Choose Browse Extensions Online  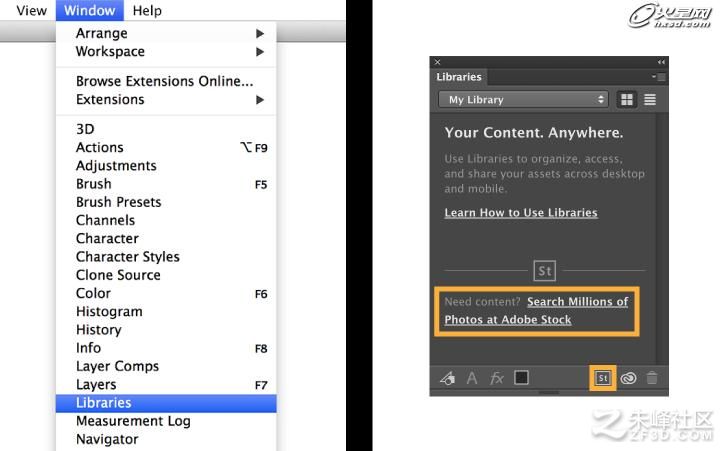click(x=166, y=81)
